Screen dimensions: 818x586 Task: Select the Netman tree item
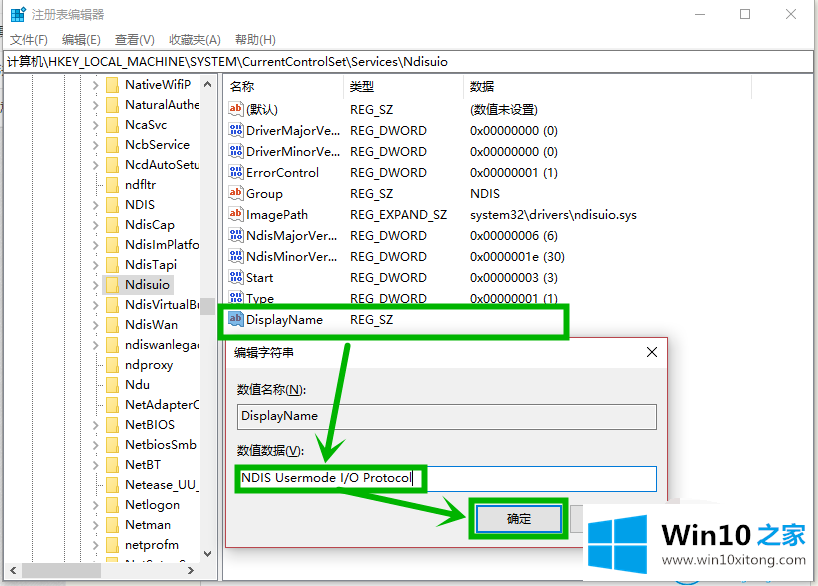point(148,524)
